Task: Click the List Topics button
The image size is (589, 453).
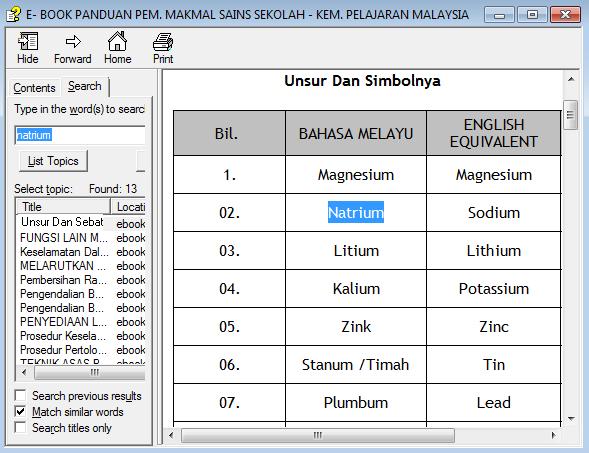Action: [53, 161]
